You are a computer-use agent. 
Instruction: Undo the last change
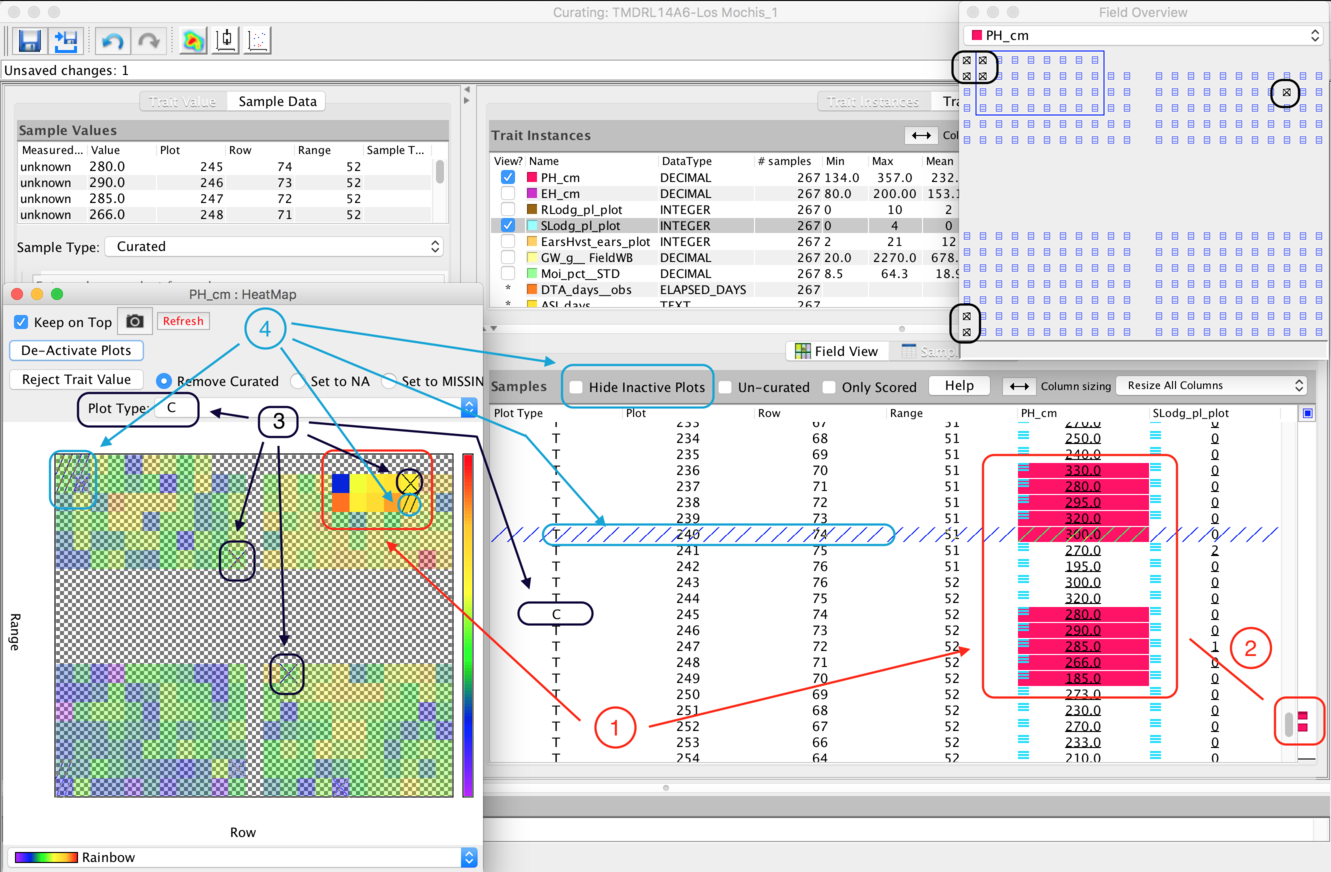112,41
